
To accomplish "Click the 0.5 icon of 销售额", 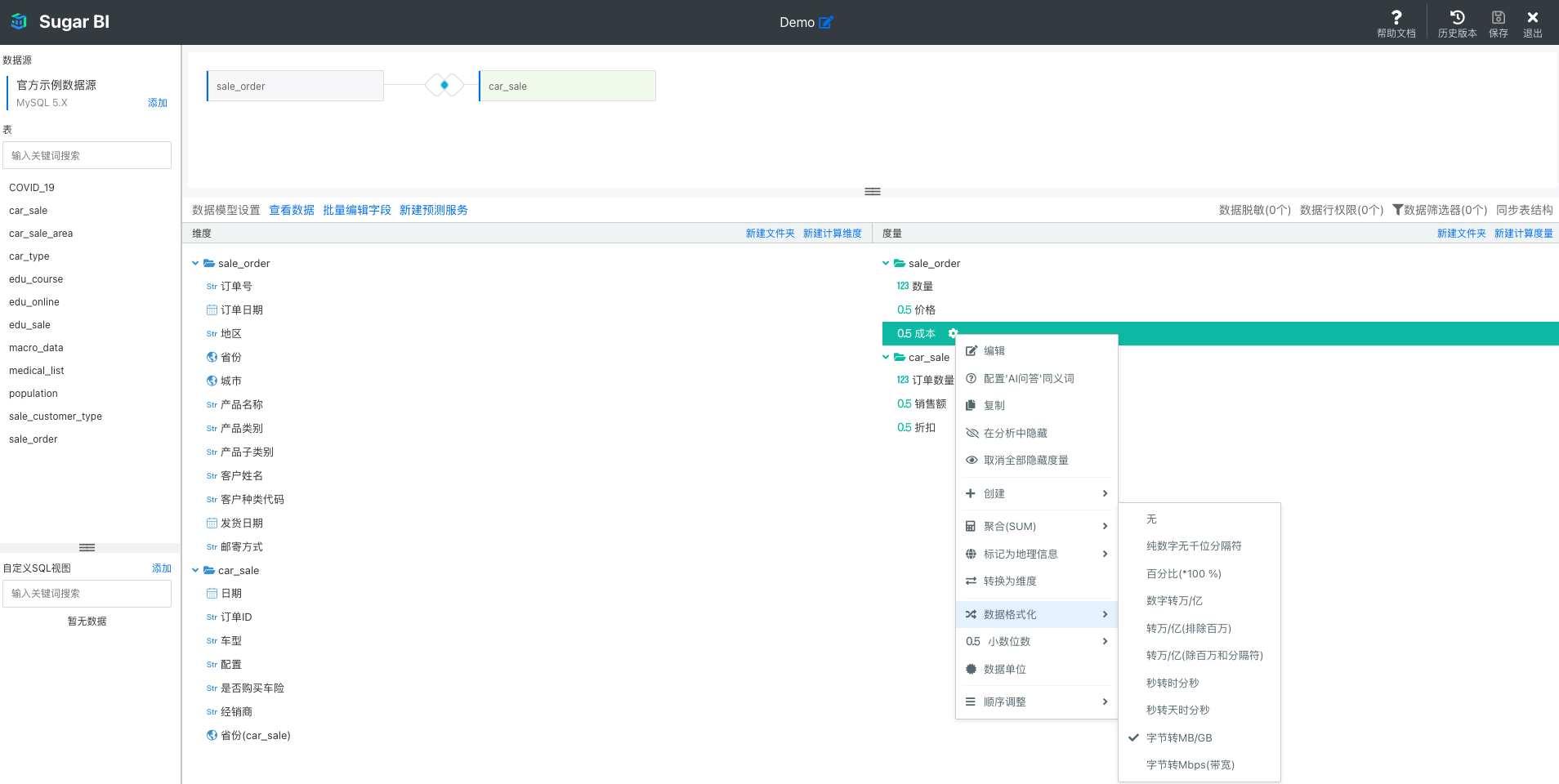I will tap(904, 403).
